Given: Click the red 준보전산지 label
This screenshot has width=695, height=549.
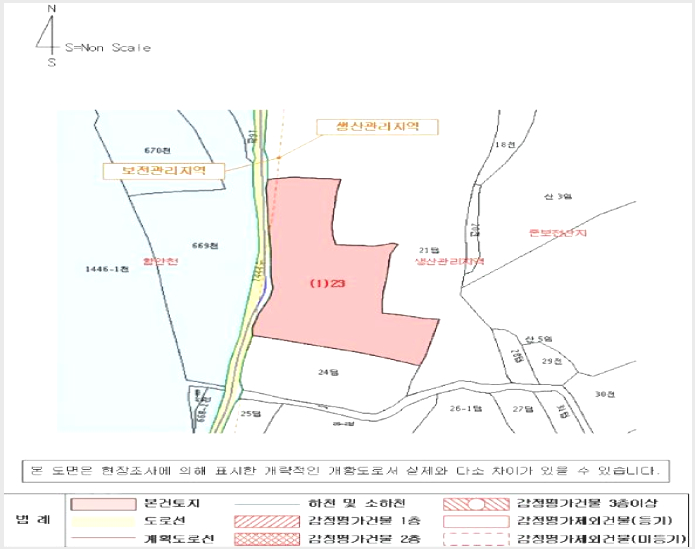Looking at the screenshot, I should pyautogui.click(x=558, y=232).
